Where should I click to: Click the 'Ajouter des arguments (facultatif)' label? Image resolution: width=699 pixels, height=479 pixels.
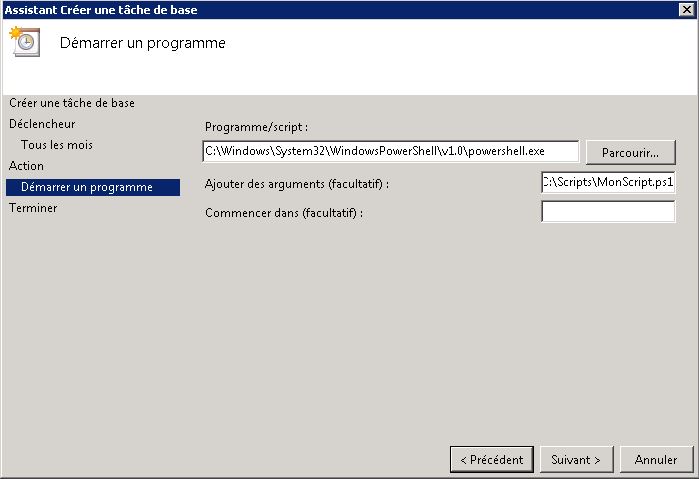coord(297,184)
